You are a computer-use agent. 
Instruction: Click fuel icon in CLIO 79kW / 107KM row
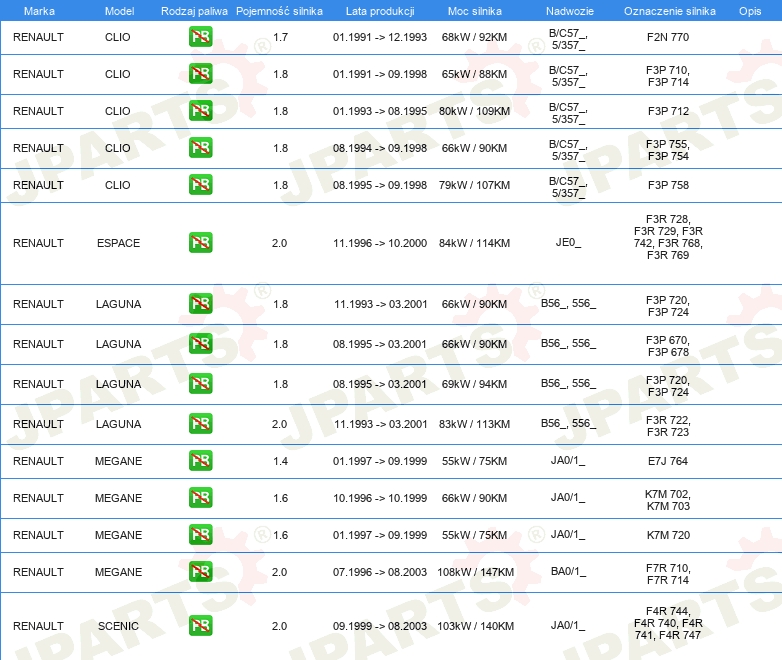[x=200, y=185]
